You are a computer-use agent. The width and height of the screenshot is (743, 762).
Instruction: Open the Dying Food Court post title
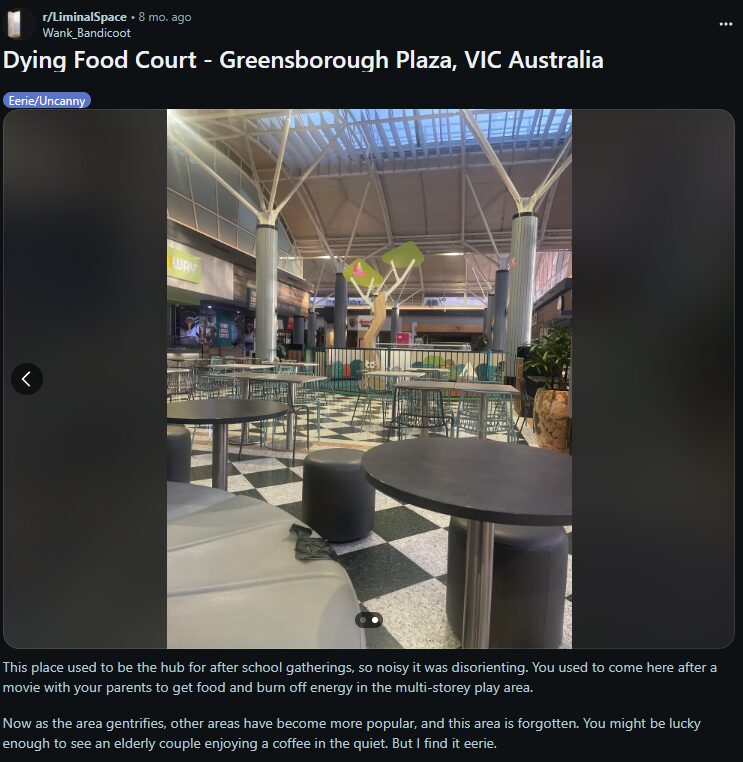coord(303,60)
